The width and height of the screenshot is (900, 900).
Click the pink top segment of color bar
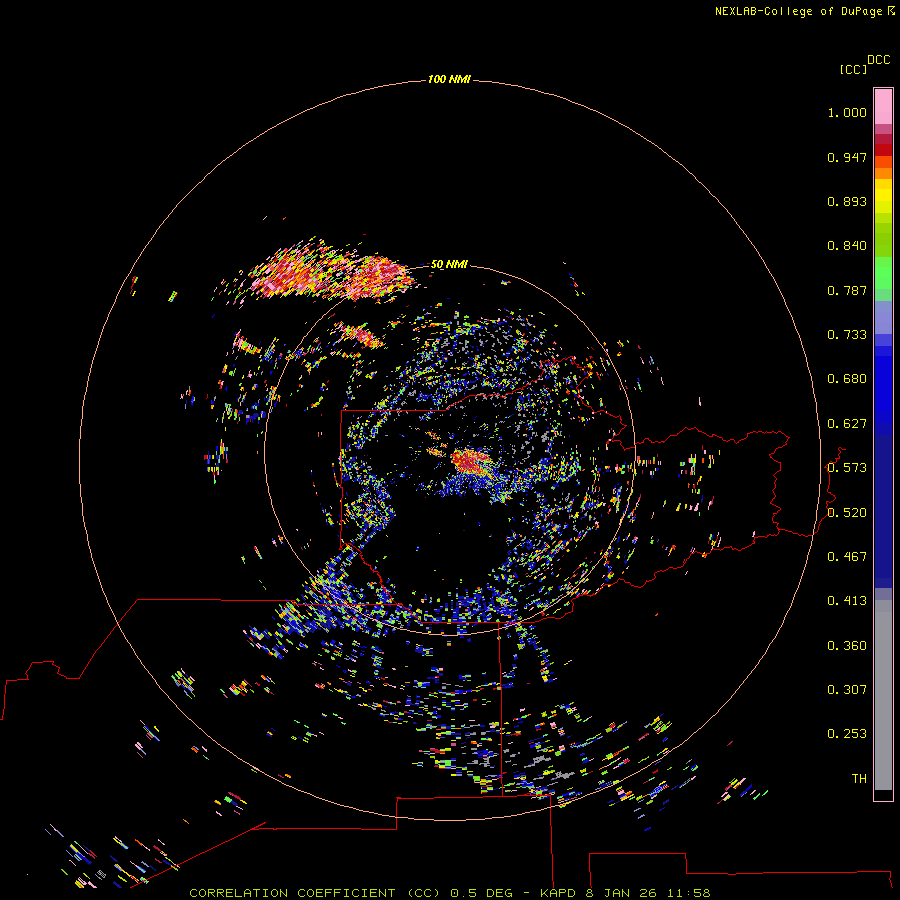coord(883,107)
